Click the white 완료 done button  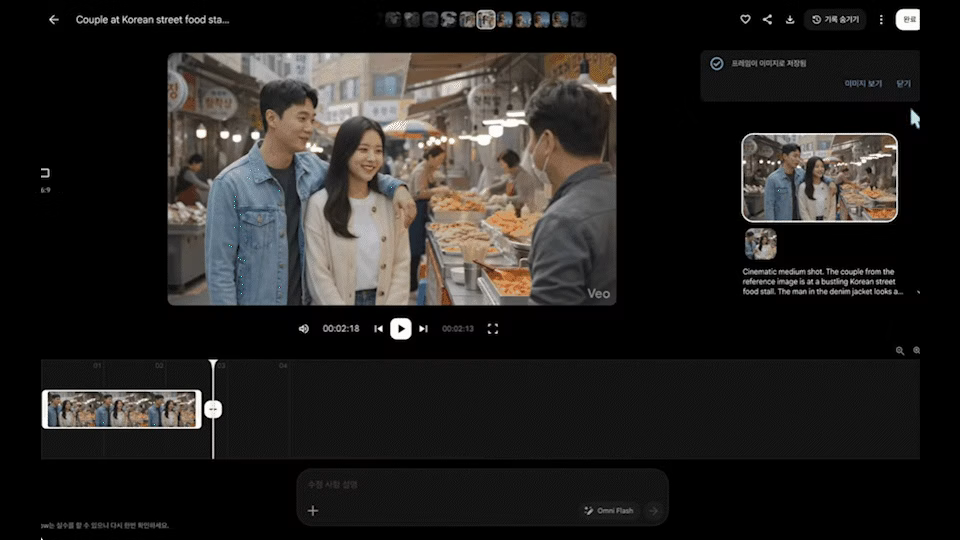pos(909,20)
